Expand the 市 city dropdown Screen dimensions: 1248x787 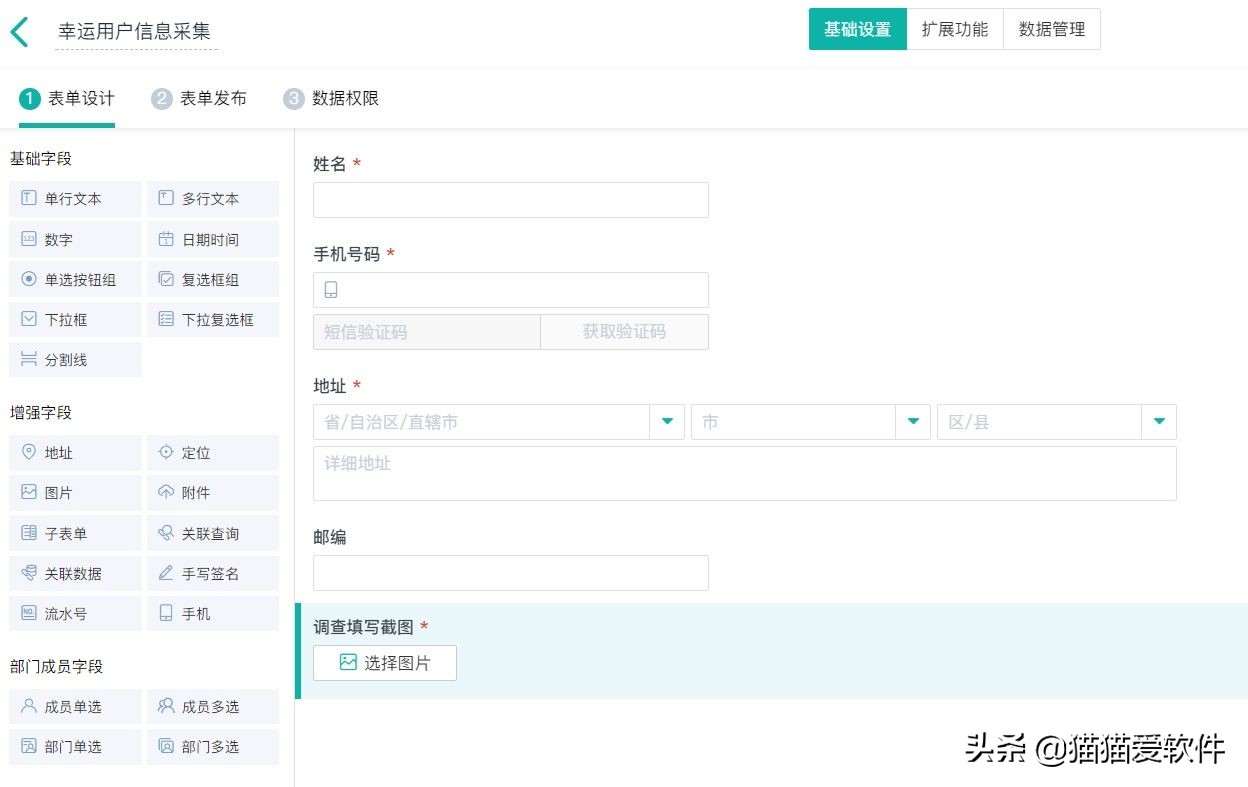click(913, 421)
